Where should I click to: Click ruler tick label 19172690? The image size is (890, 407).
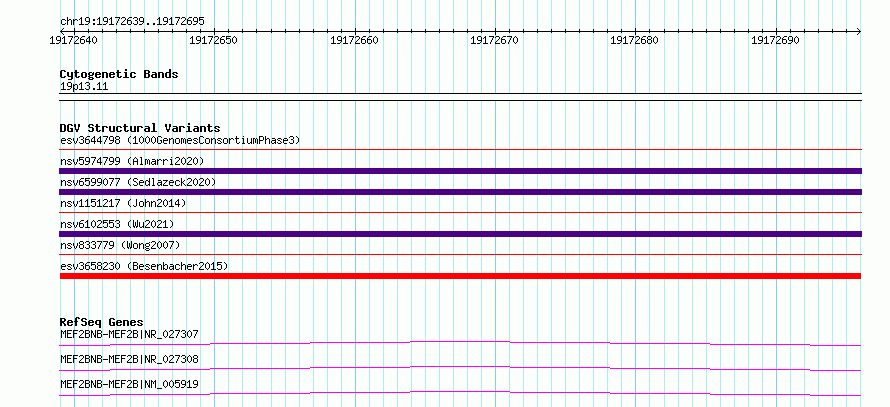775,40
